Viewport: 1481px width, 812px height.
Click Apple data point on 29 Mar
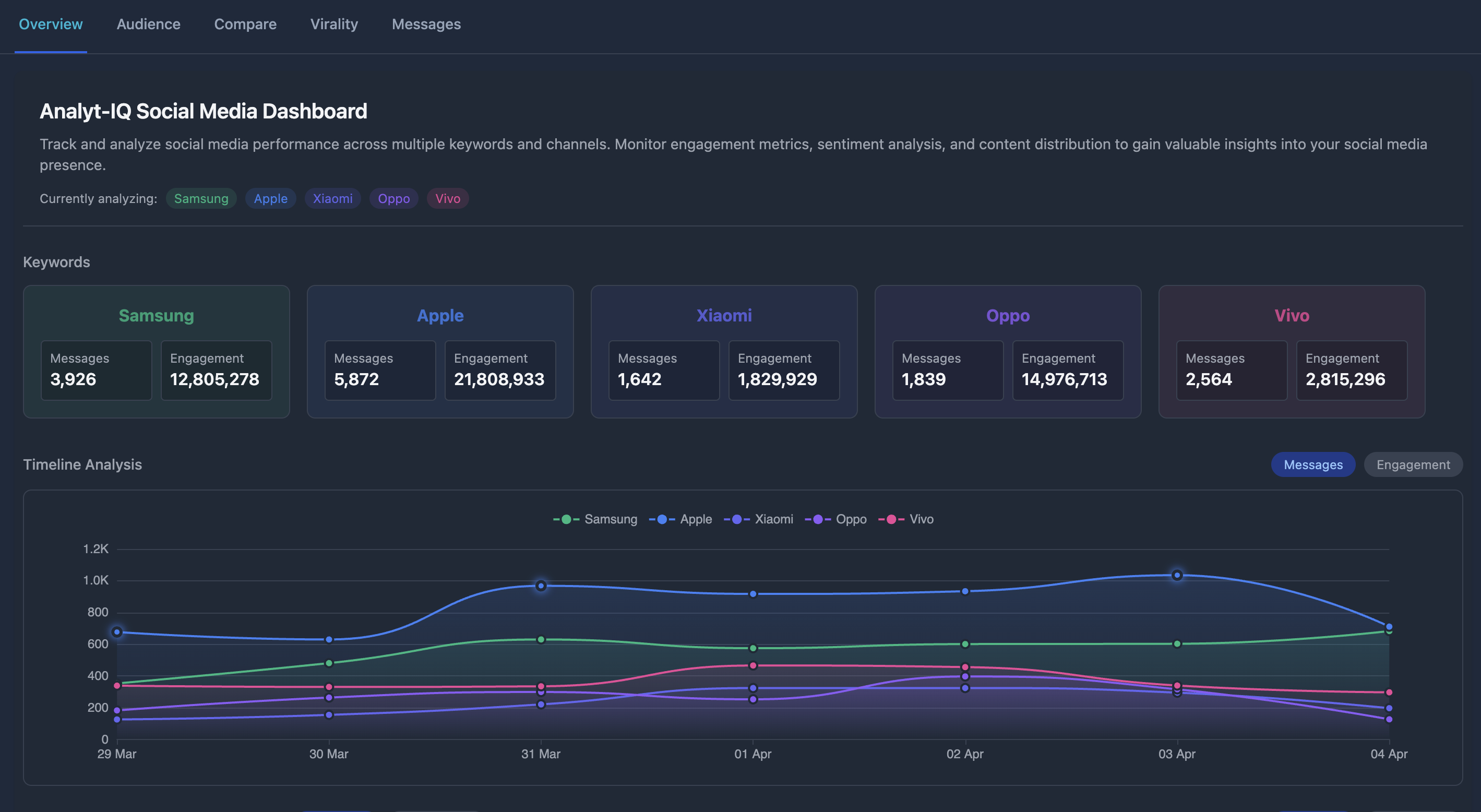tap(117, 632)
